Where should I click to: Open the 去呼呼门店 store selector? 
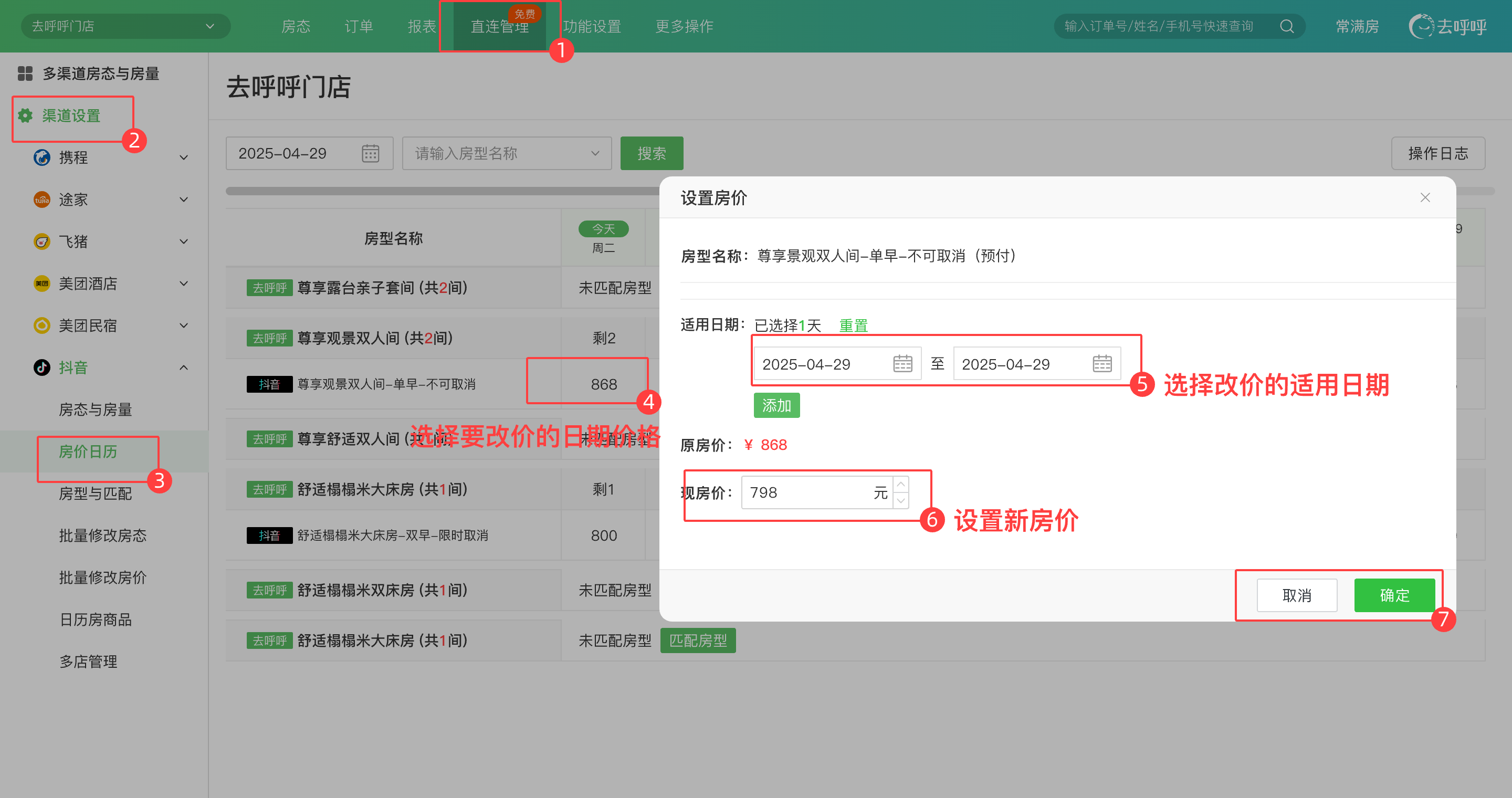point(125,26)
